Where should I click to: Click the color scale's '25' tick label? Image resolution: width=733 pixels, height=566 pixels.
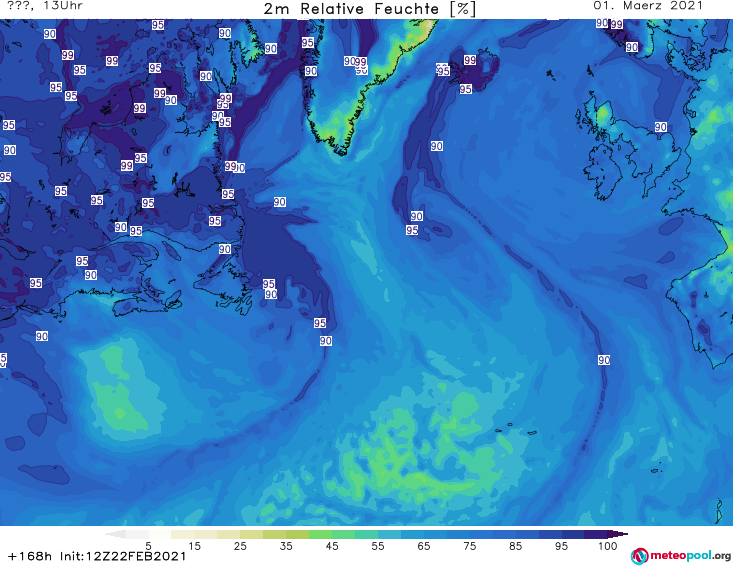[x=240, y=546]
